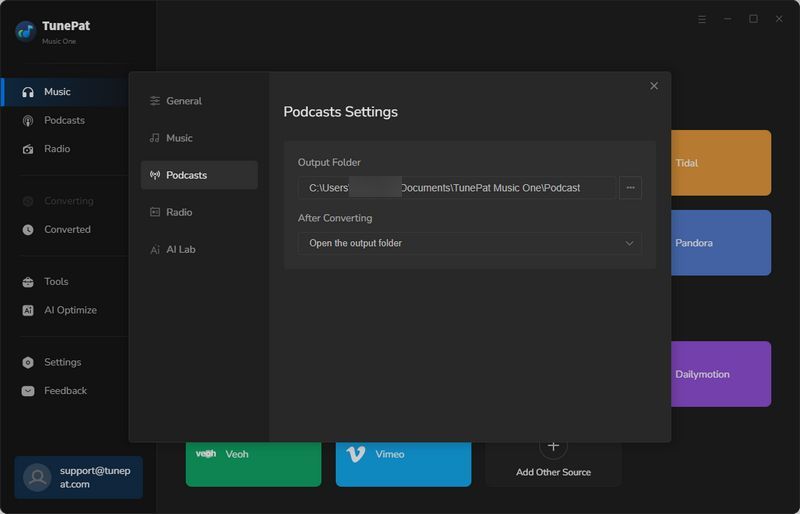Select the Radio settings tab
This screenshot has width=800, height=514.
179,212
